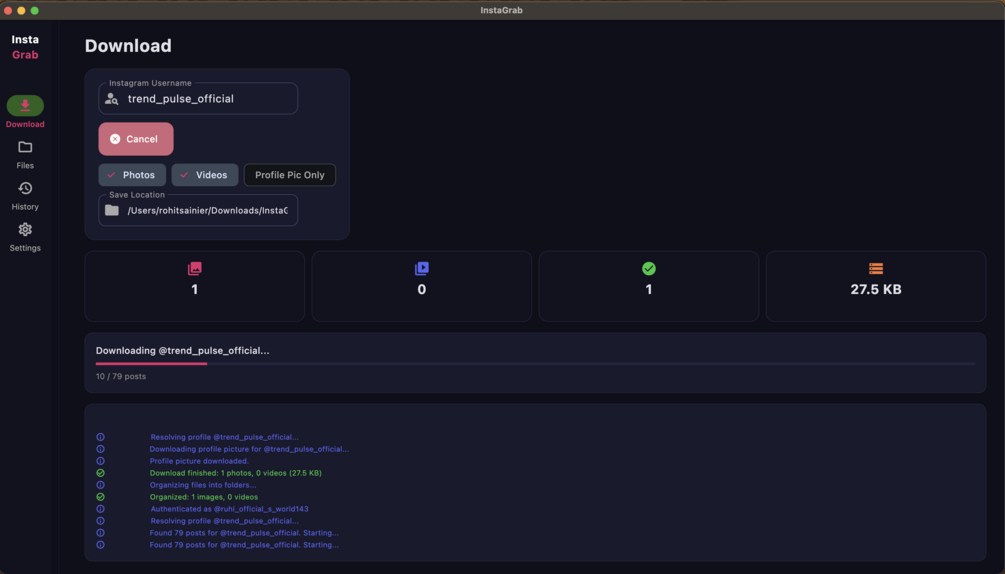The width and height of the screenshot is (1005, 574).
Task: Click info icon beside 'Profile picture downloaded.'
Action: (101, 461)
